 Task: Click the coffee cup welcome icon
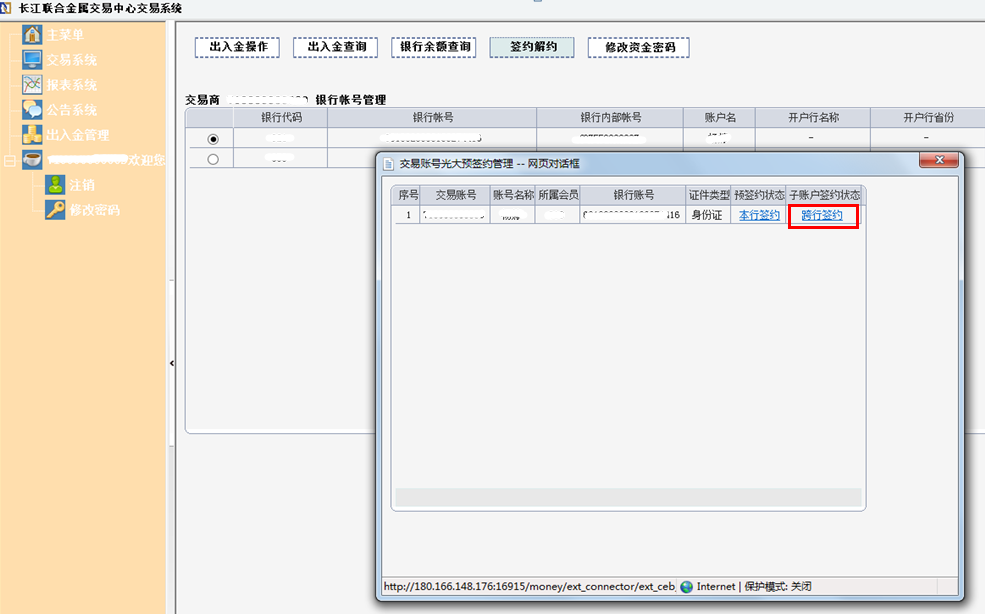pos(32,160)
